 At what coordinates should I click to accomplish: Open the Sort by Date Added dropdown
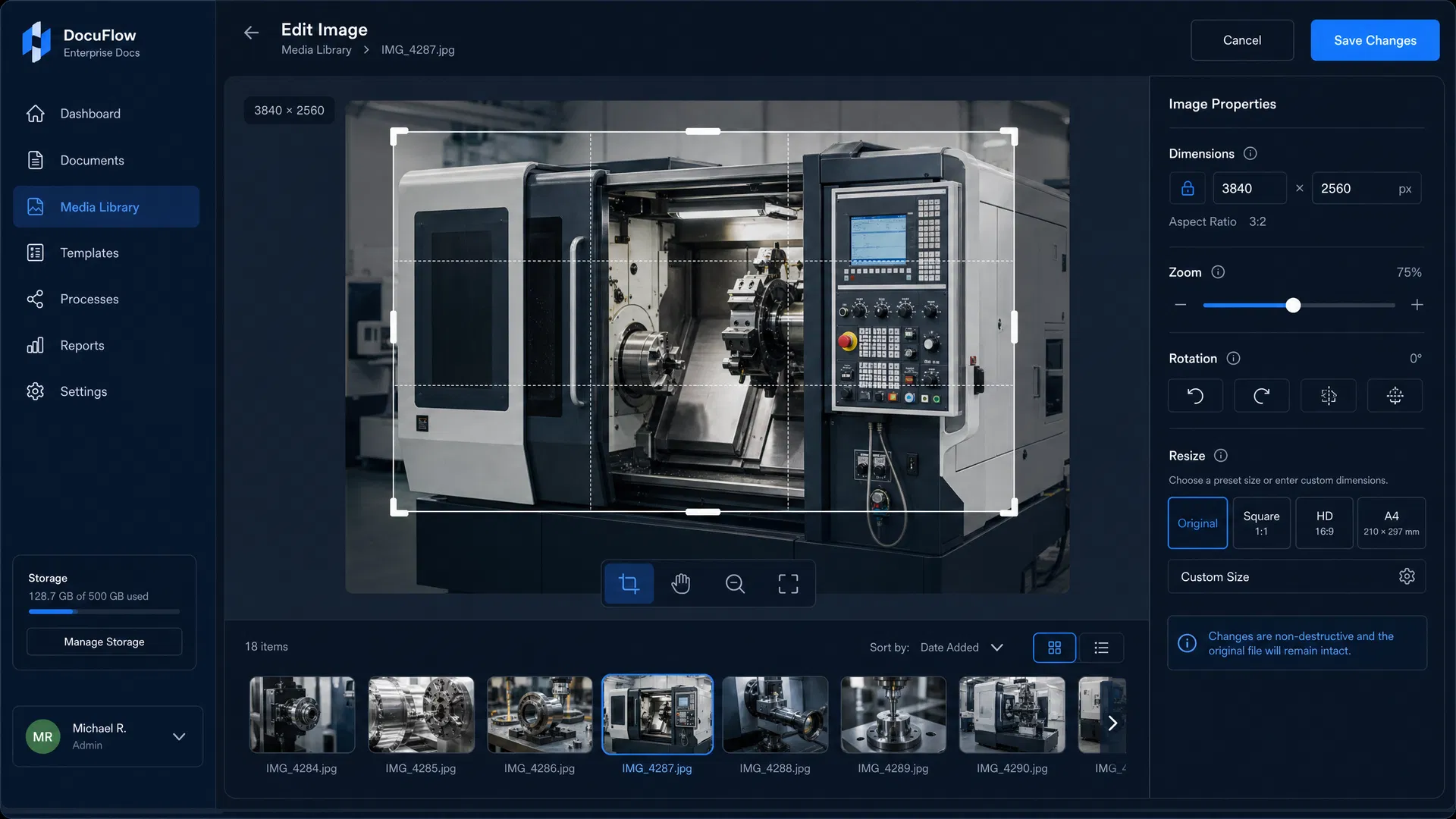pyautogui.click(x=962, y=648)
